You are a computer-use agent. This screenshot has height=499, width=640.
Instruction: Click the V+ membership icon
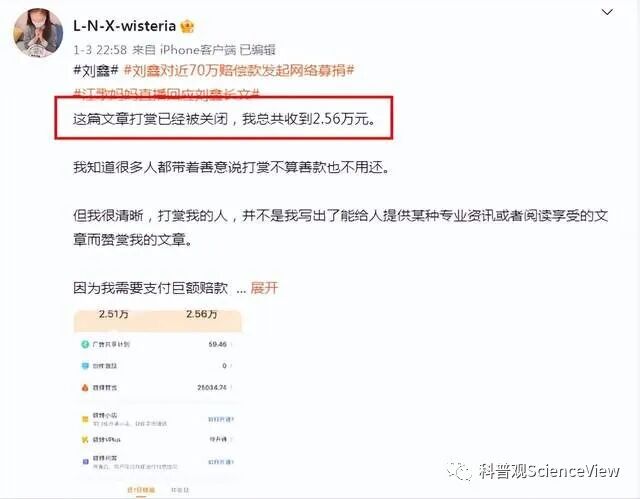(x=85, y=440)
